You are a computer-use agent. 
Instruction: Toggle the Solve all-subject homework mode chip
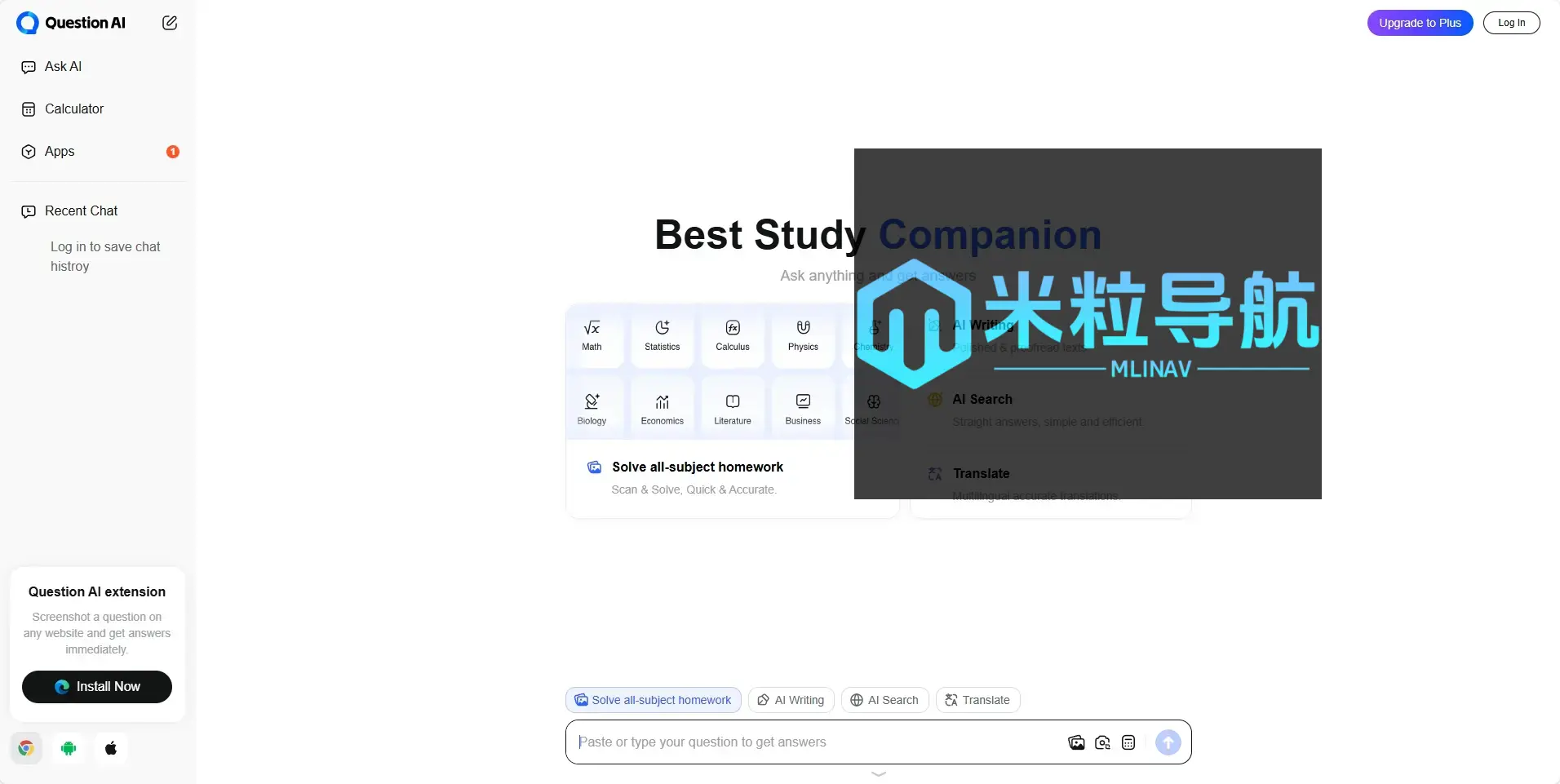click(x=653, y=700)
